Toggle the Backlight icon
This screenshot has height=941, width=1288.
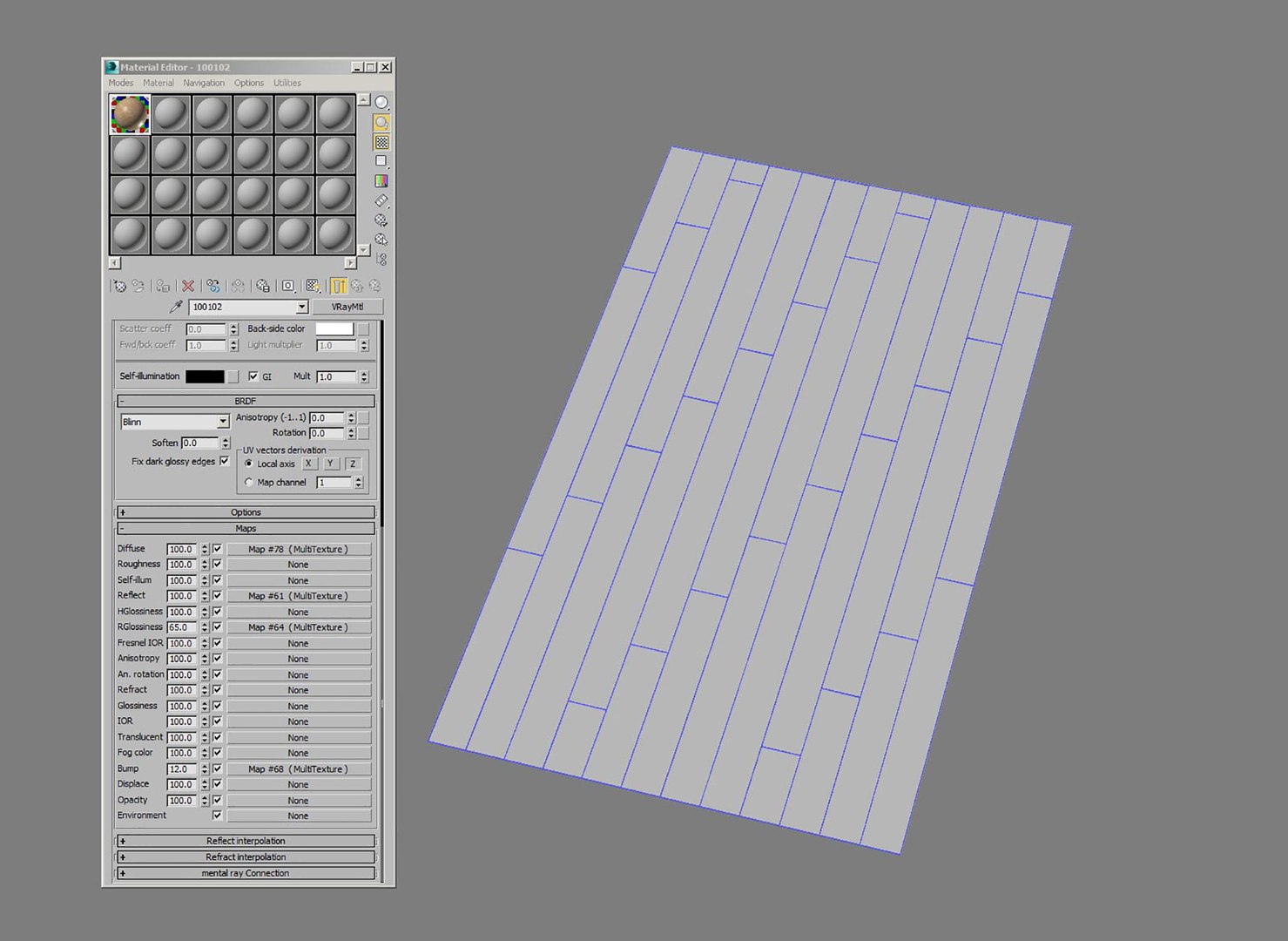coord(381,123)
